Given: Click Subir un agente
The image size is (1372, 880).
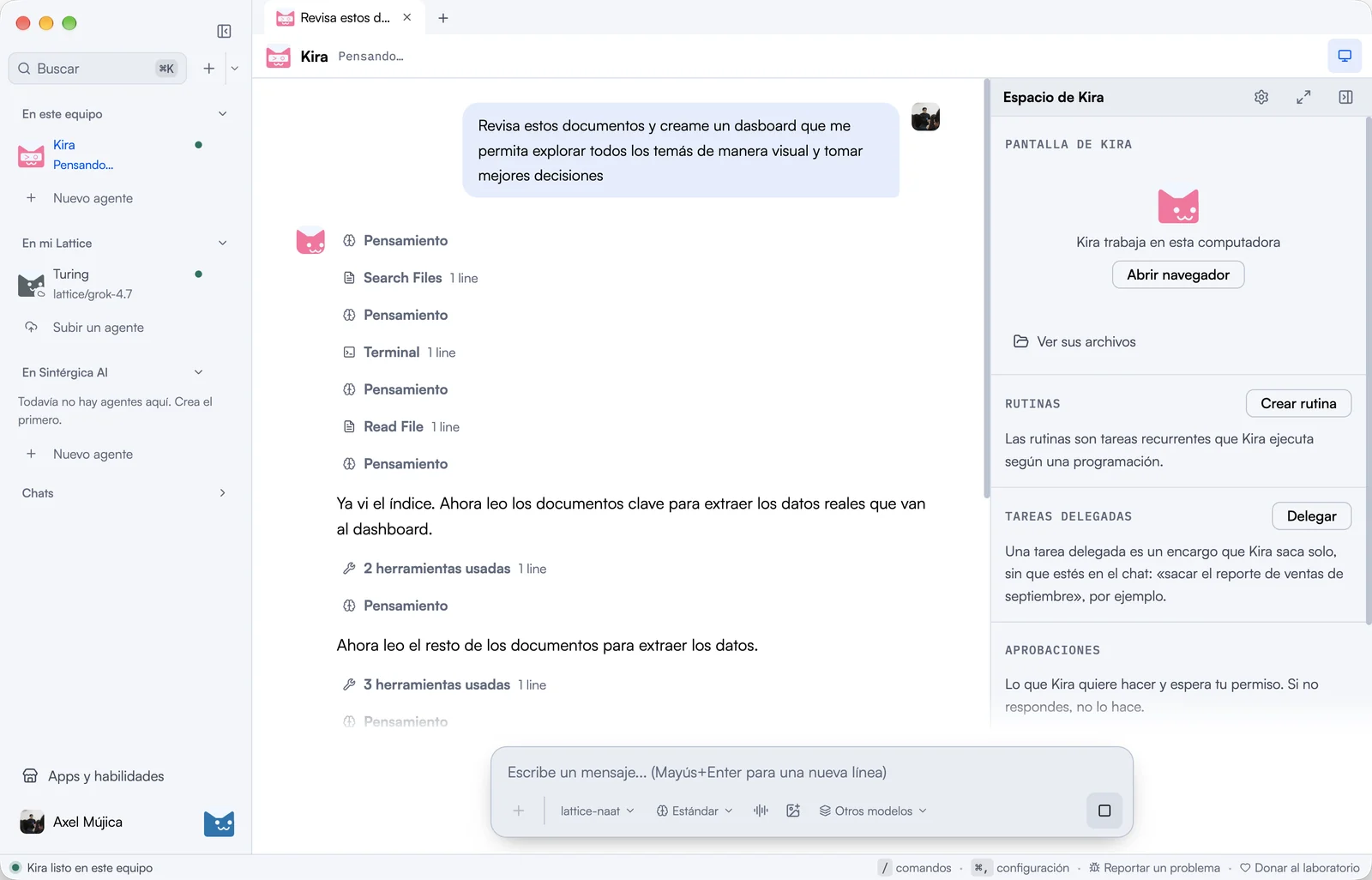Looking at the screenshot, I should point(98,328).
